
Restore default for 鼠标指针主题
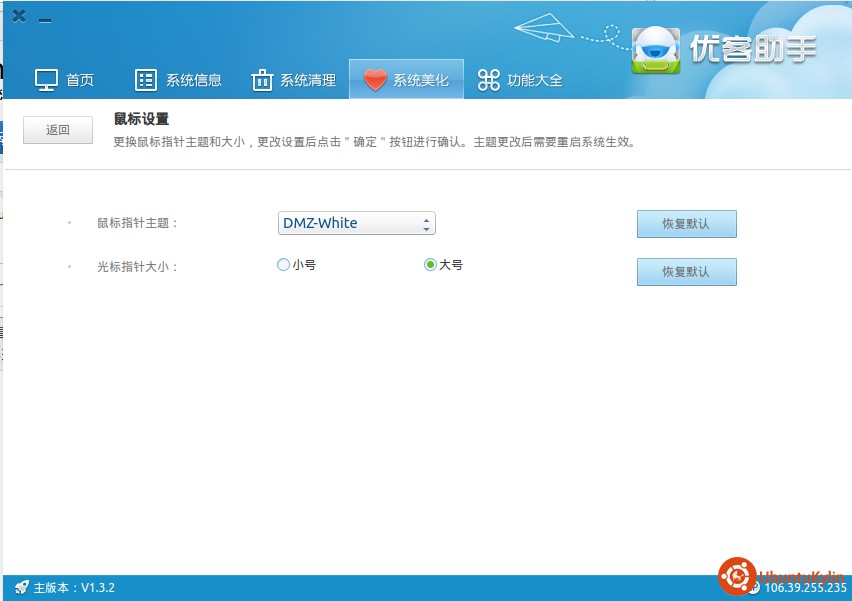686,224
